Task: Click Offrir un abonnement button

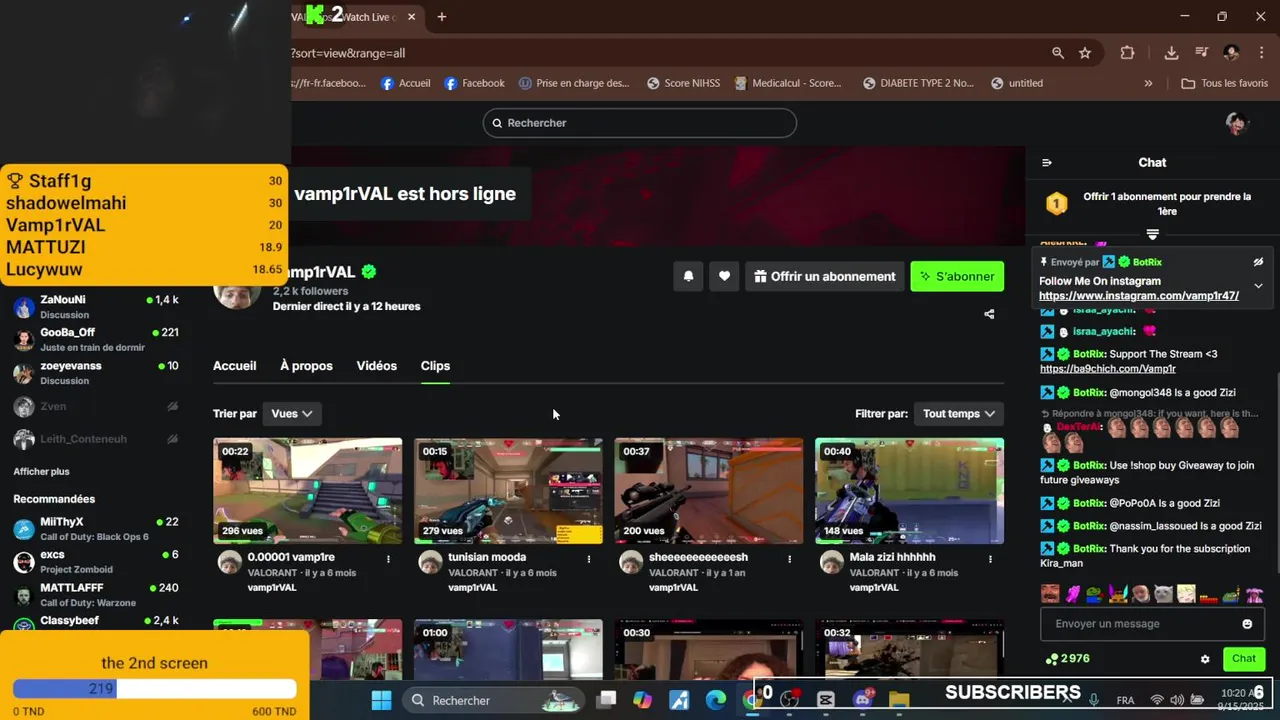Action: tap(825, 276)
